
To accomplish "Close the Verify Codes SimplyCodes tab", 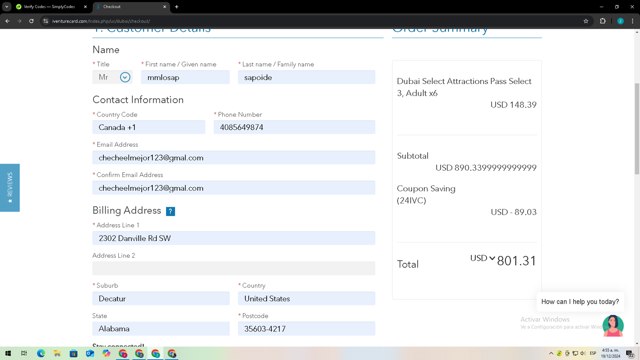I will [85, 7].
